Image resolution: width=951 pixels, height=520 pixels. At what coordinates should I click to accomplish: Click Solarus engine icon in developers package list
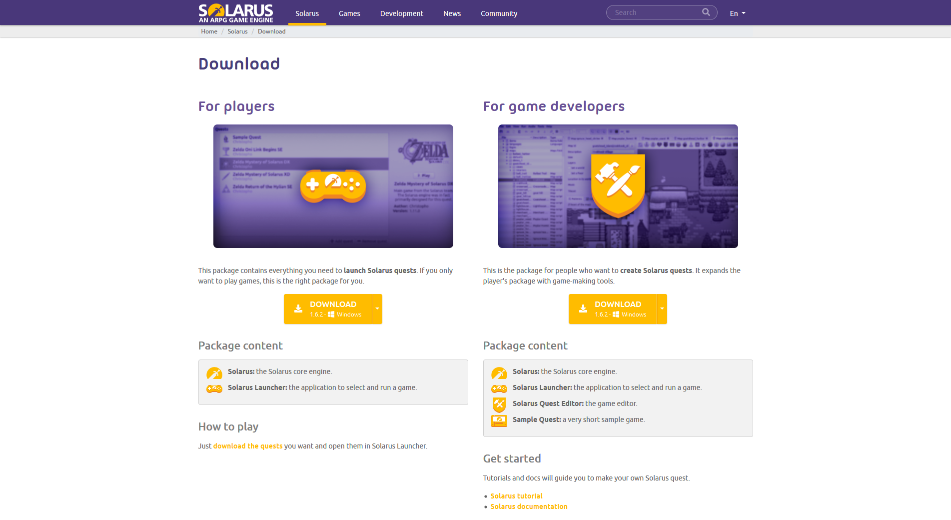pos(499,373)
